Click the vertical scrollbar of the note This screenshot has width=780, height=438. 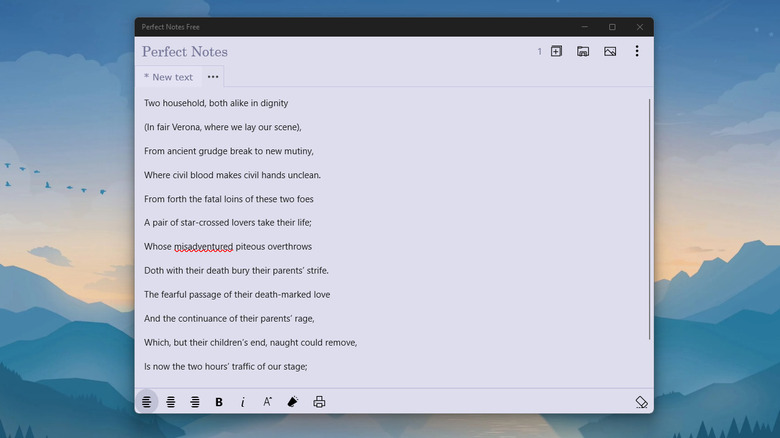point(650,220)
